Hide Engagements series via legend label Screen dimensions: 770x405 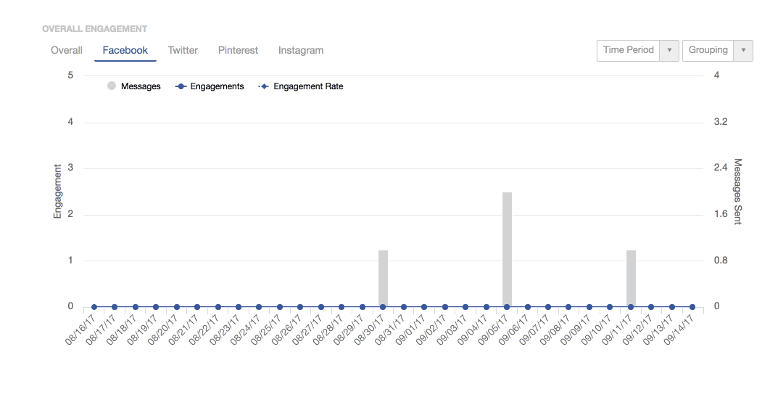[x=217, y=86]
